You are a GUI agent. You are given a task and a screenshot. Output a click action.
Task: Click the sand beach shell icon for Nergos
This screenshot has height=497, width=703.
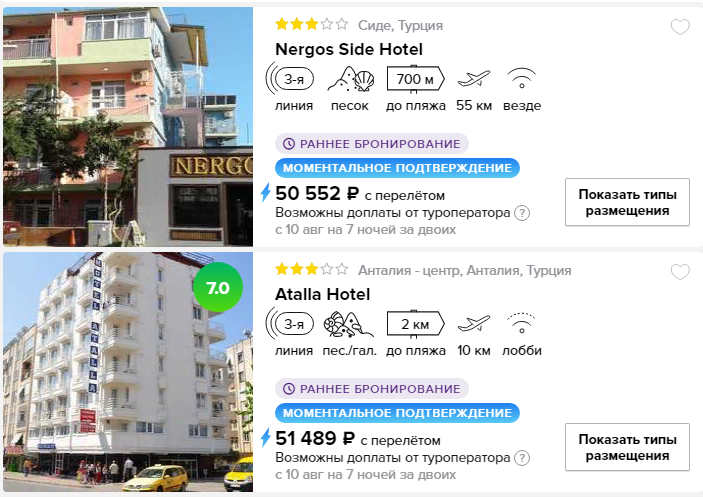click(351, 80)
